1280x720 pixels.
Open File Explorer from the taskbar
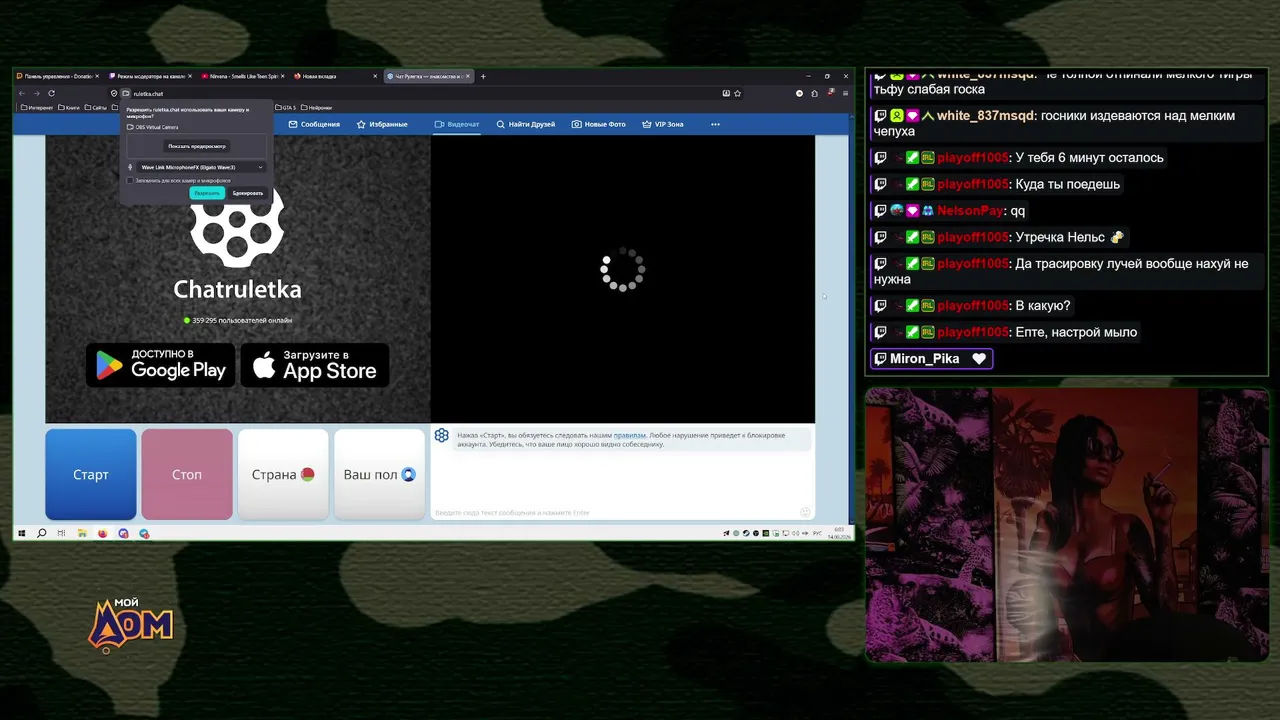click(82, 533)
